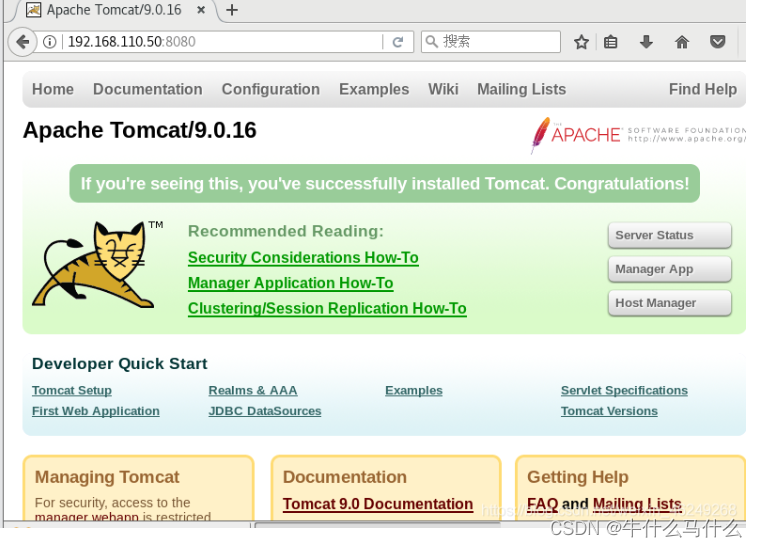Screen dimensions: 757x547
Task: Close the Apache Tomcat/9.0.16 tab
Action: coord(201,10)
